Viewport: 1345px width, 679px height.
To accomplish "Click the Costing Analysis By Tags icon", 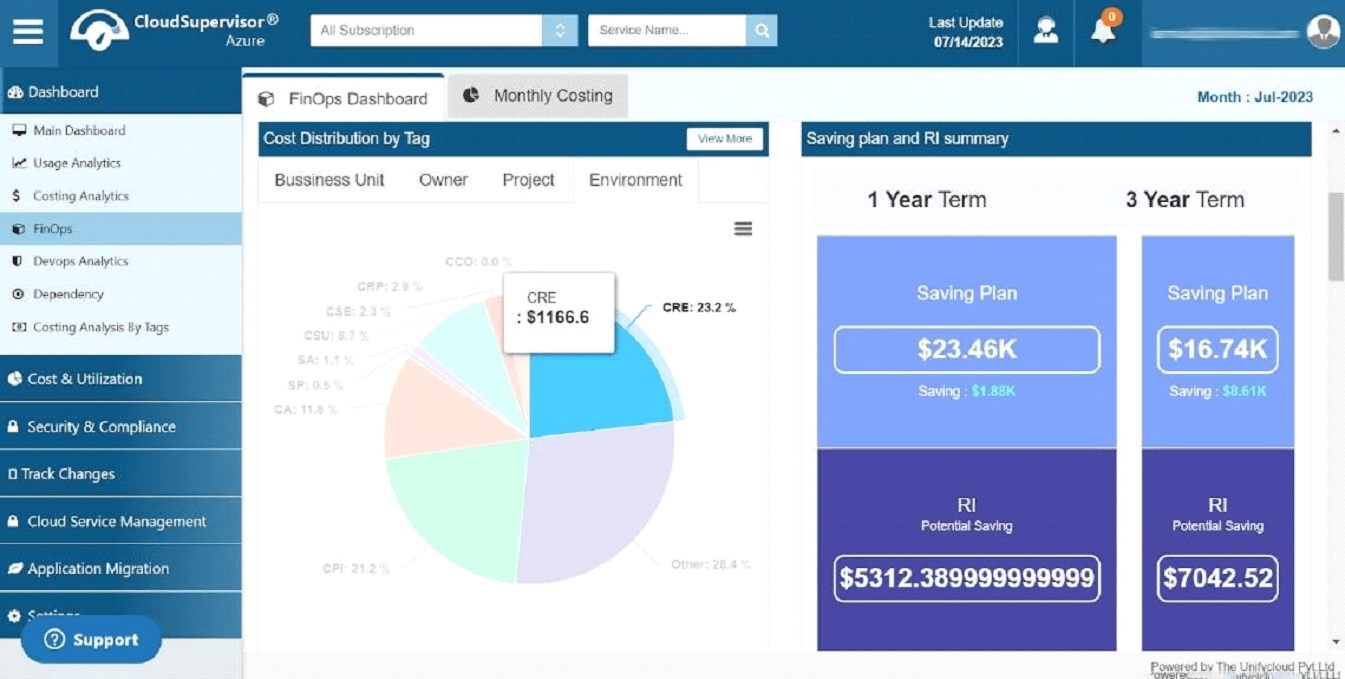I will [x=18, y=327].
